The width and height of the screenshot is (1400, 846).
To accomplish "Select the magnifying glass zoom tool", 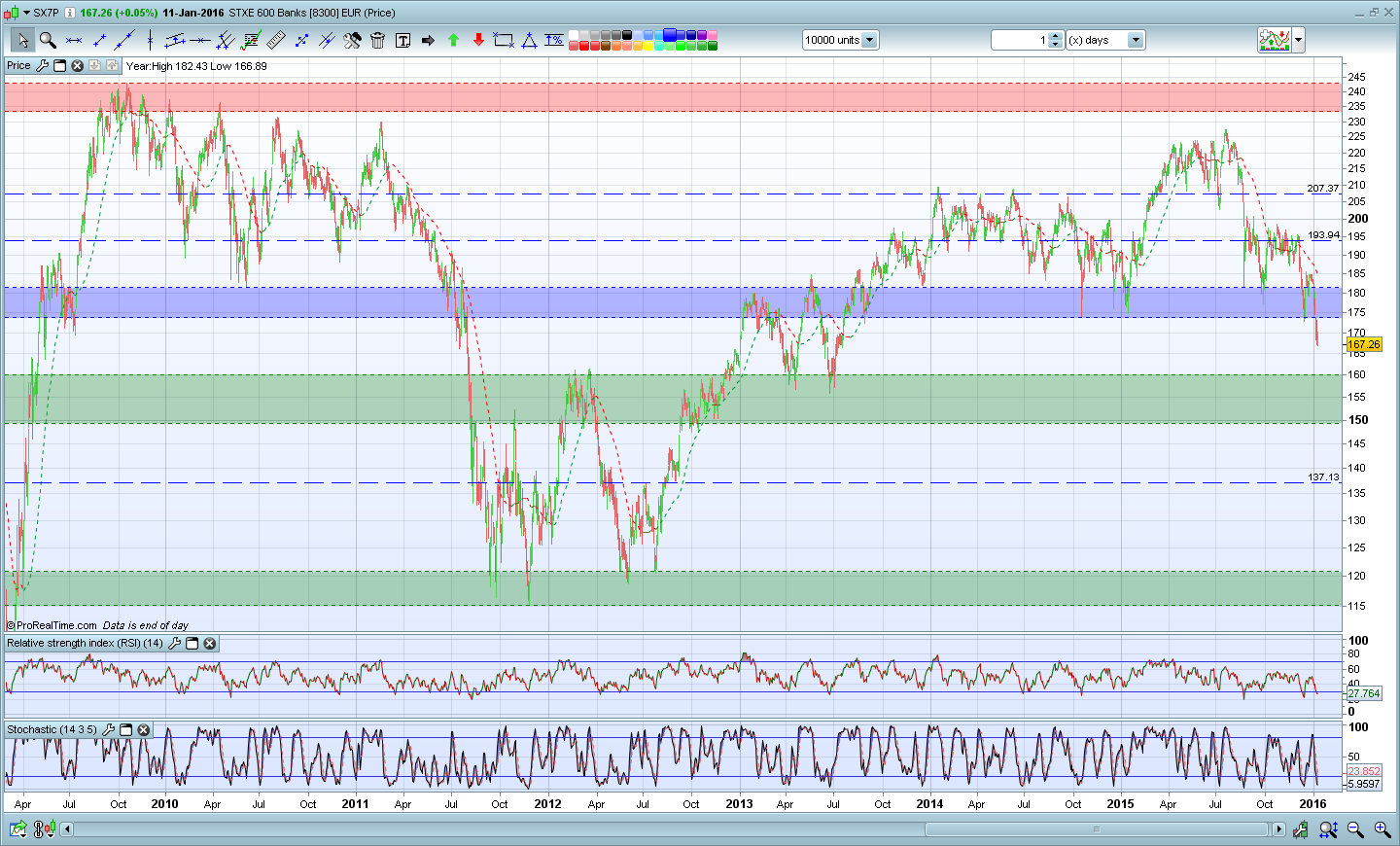I will point(48,40).
